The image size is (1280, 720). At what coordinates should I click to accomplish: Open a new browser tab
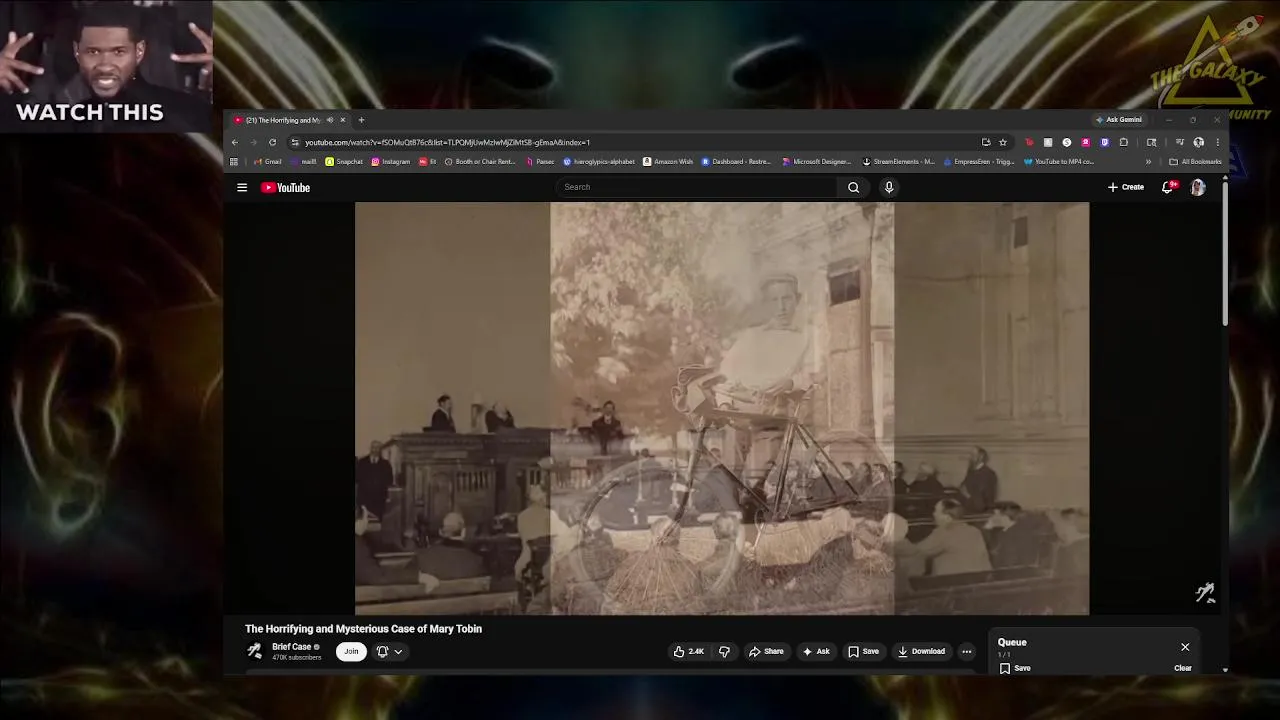[361, 120]
